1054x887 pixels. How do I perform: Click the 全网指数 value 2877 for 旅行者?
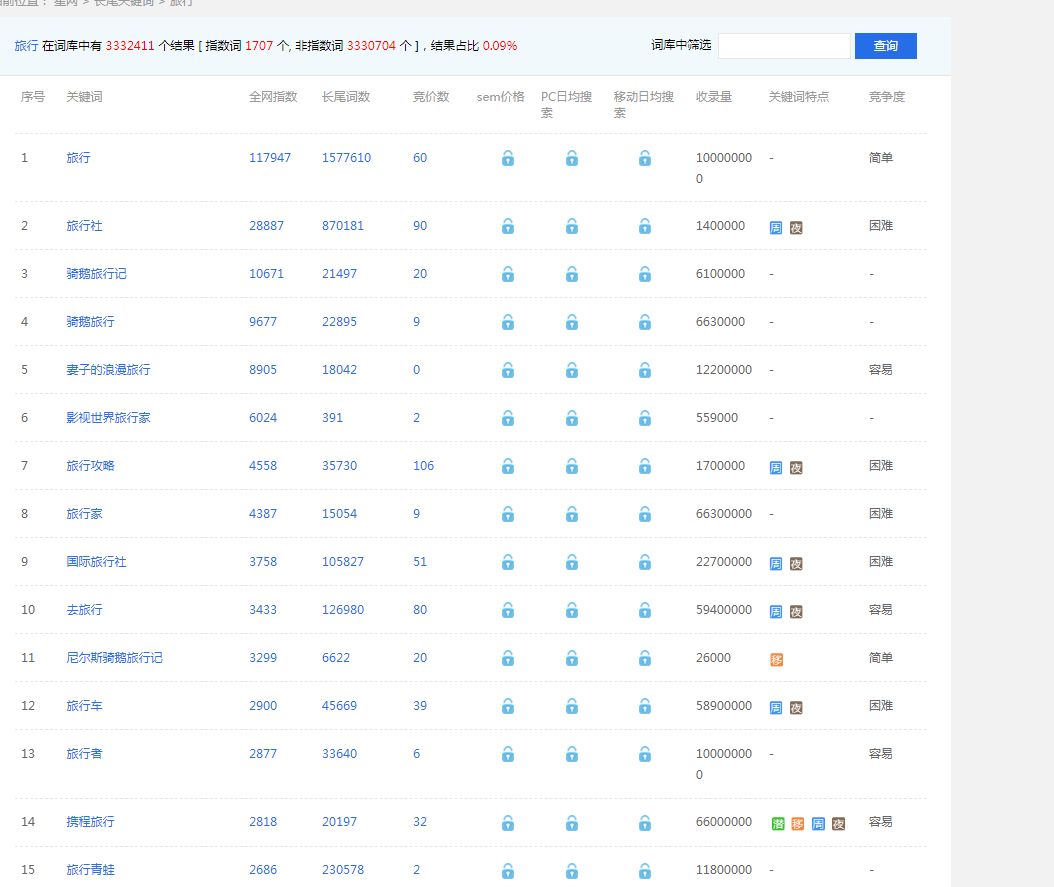[263, 754]
